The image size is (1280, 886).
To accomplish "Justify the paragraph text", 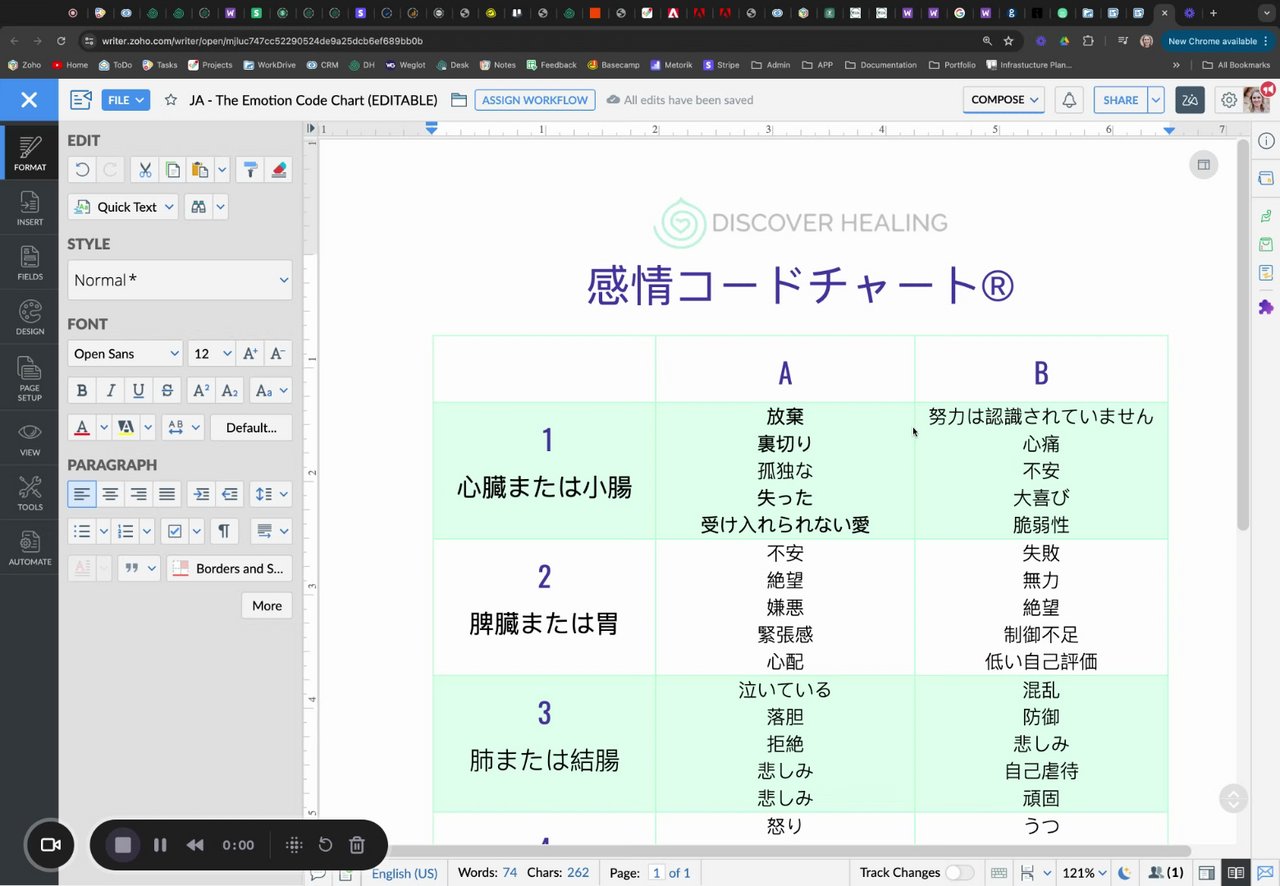I will click(x=167, y=494).
